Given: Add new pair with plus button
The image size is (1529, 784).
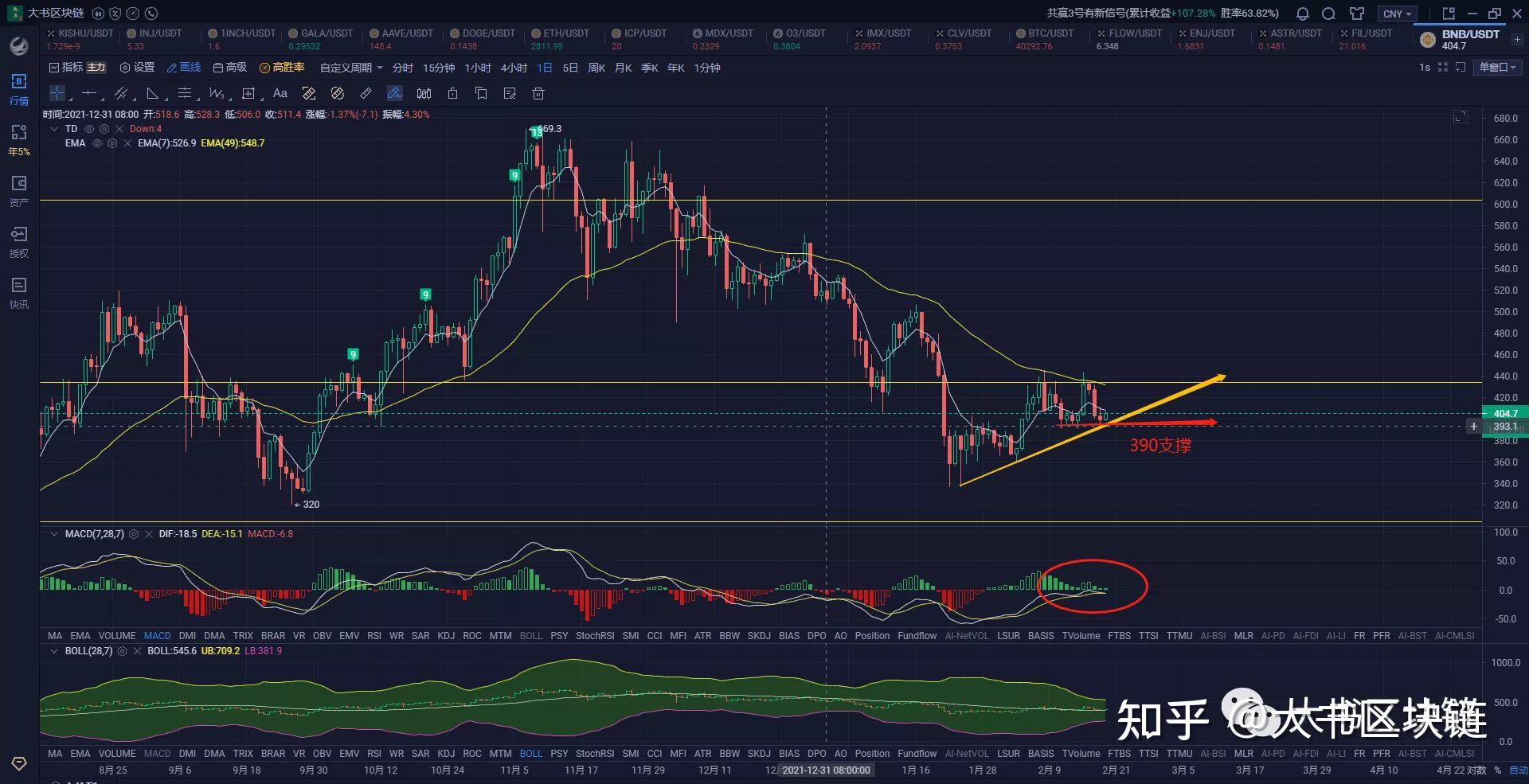Looking at the screenshot, I should 1517,39.
